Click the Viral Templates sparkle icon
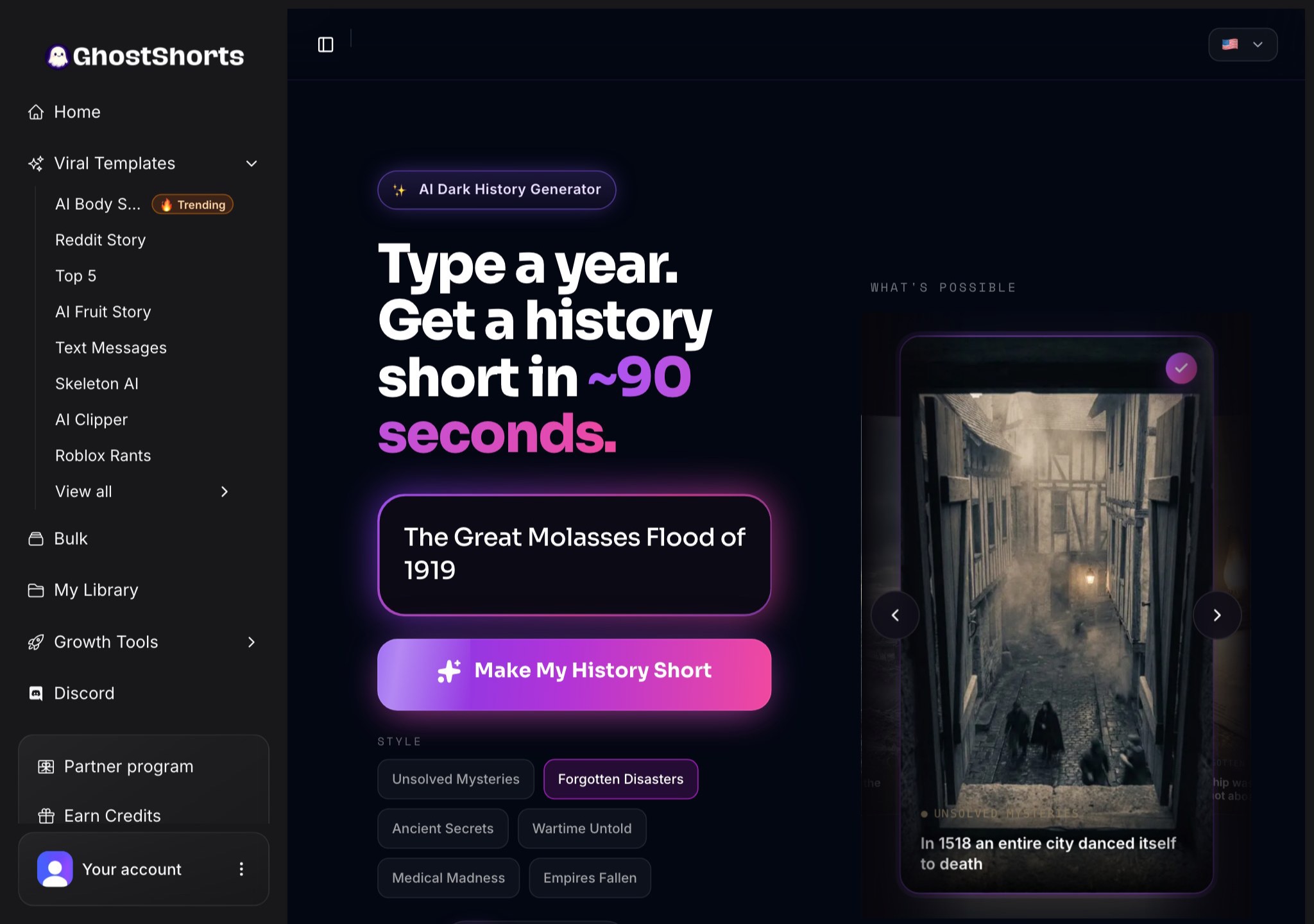This screenshot has height=924, width=1314. [x=36, y=164]
